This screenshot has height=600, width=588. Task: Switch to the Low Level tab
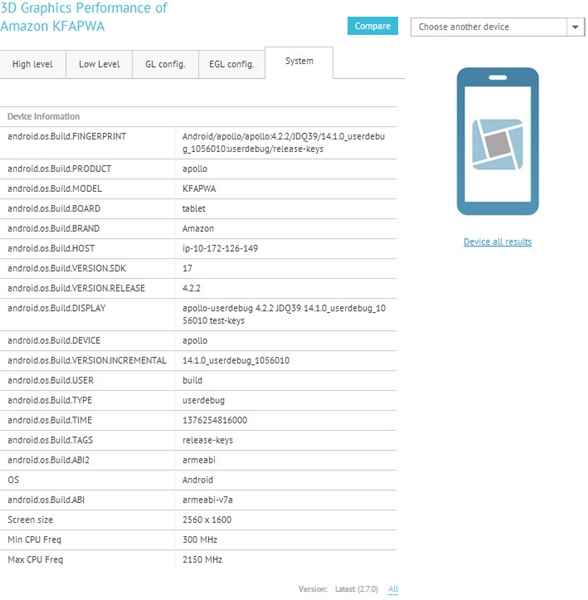(x=99, y=64)
